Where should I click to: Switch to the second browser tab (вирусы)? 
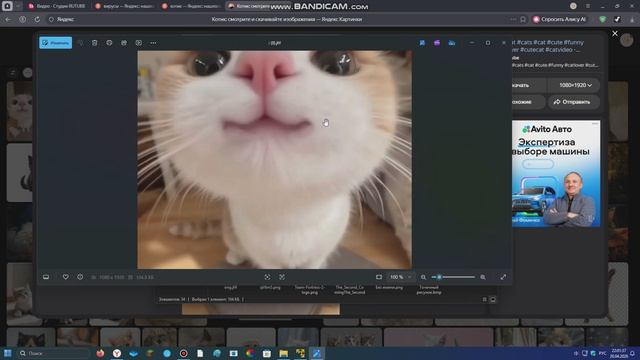[x=124, y=6]
